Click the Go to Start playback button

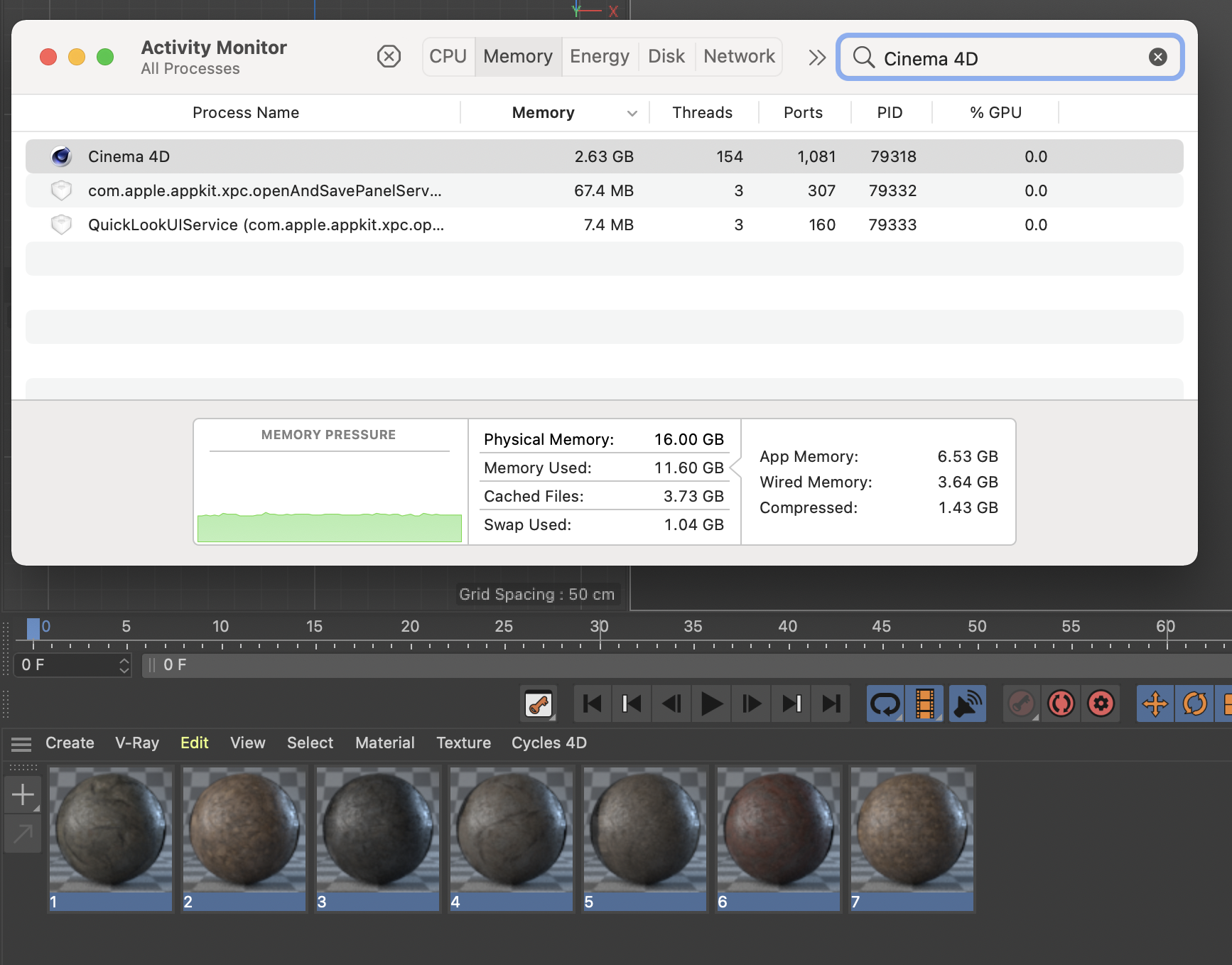(592, 703)
